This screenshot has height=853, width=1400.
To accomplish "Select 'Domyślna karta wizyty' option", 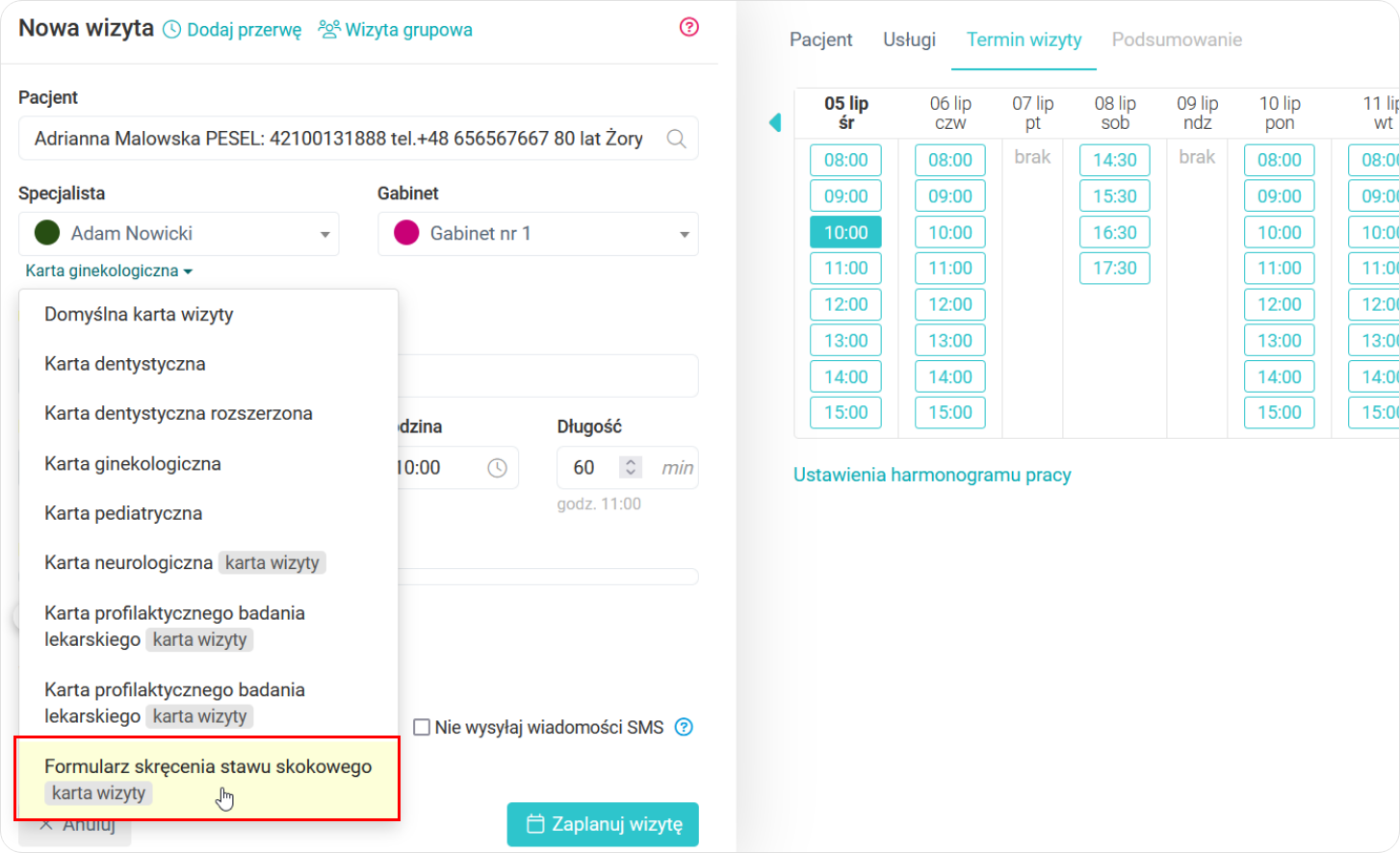I will [208, 315].
